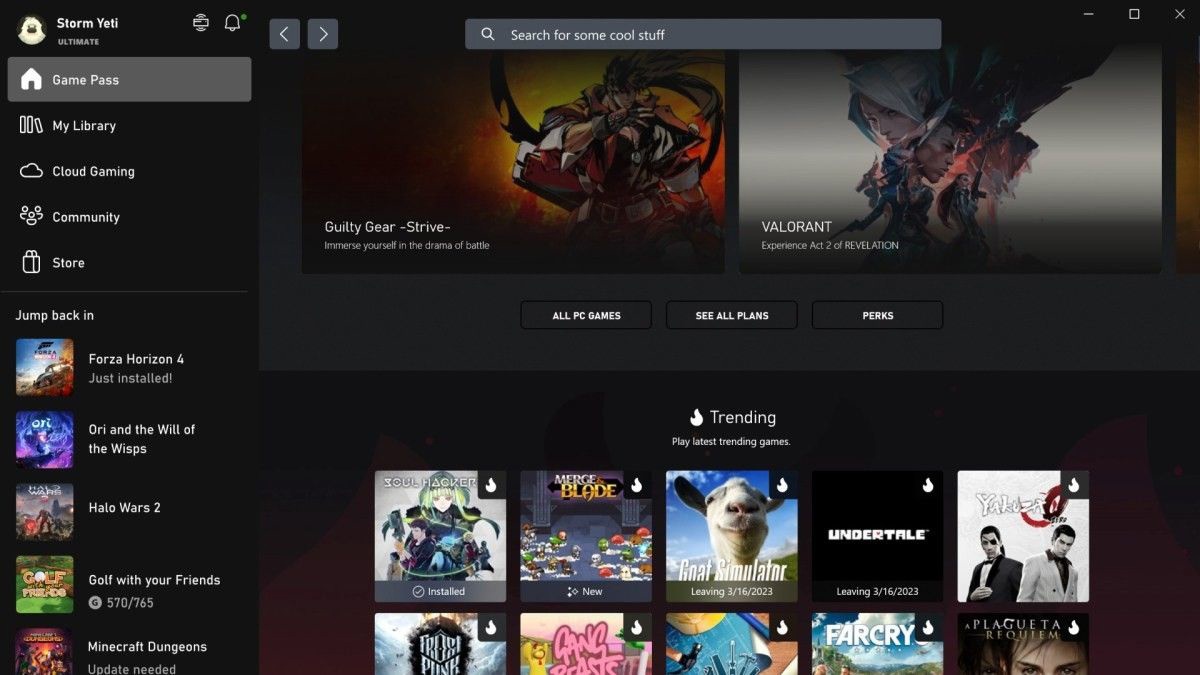The height and width of the screenshot is (675, 1200).
Task: Open the Merge & Blade game tile
Action: [x=586, y=536]
